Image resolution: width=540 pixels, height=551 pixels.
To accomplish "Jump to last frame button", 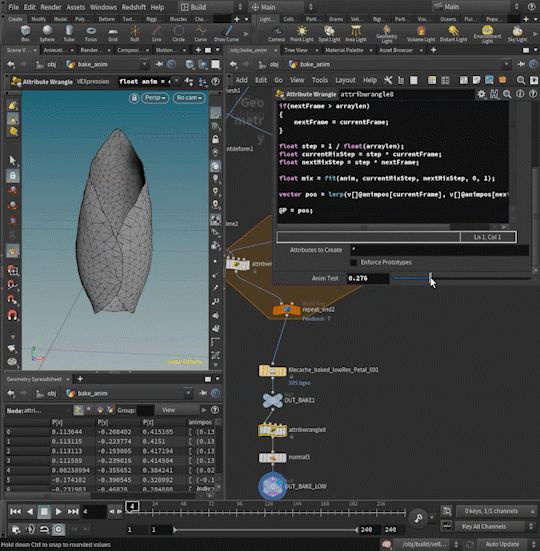I will pyautogui.click(x=73, y=511).
